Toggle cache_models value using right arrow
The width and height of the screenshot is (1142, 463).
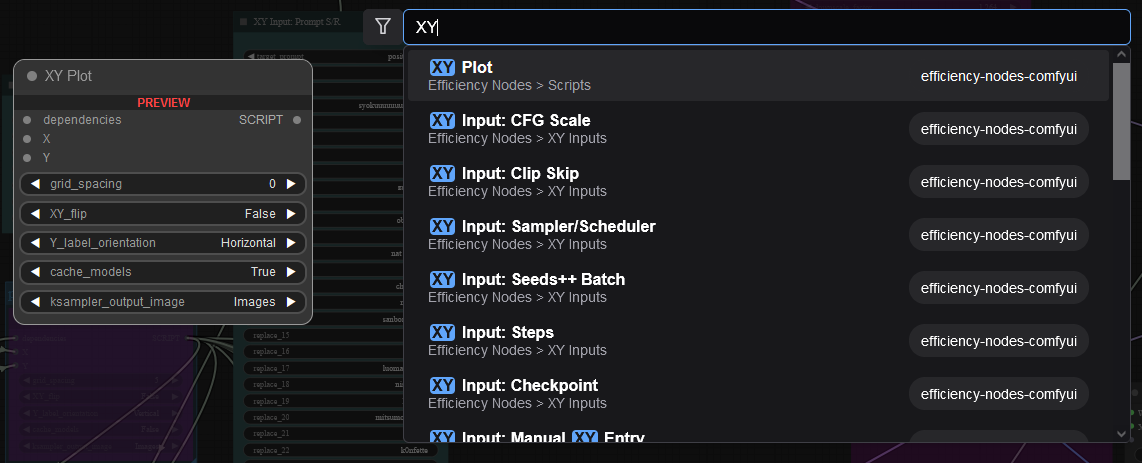coord(291,272)
